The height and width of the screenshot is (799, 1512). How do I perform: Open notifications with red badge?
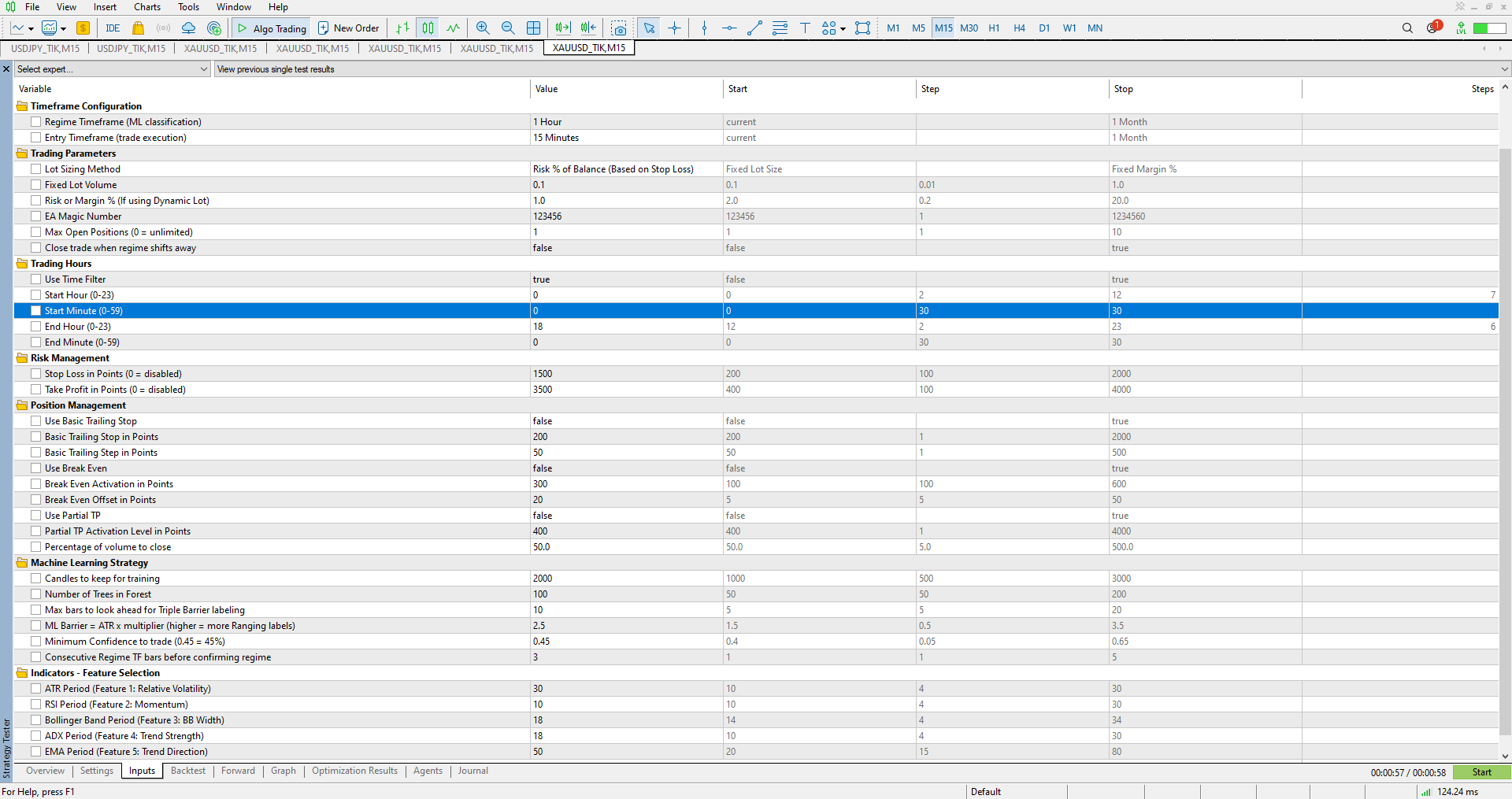pos(1433,28)
